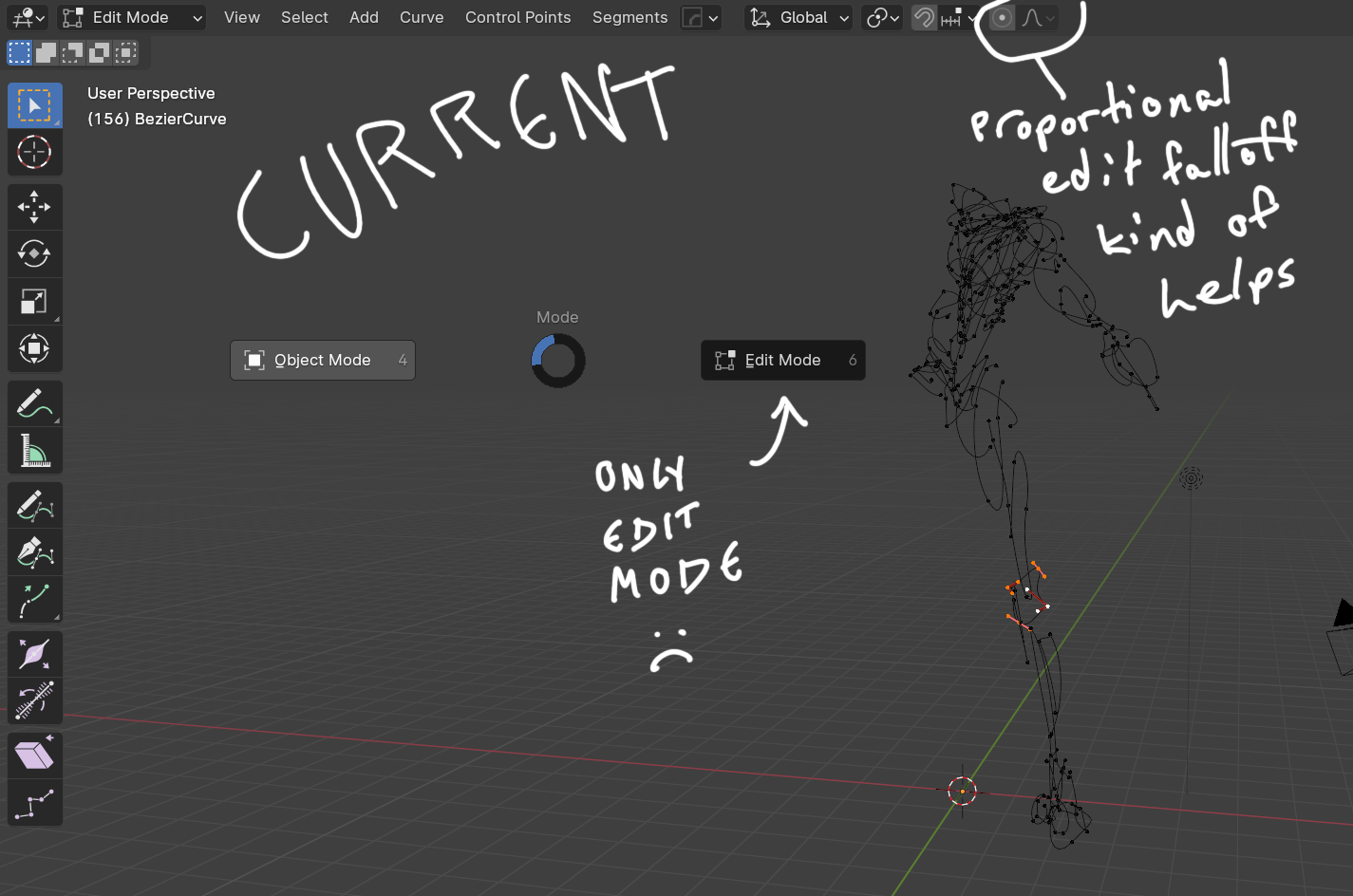Screen dimensions: 1353x896
Task: Activate the Tilt tool
Action: coord(35,701)
